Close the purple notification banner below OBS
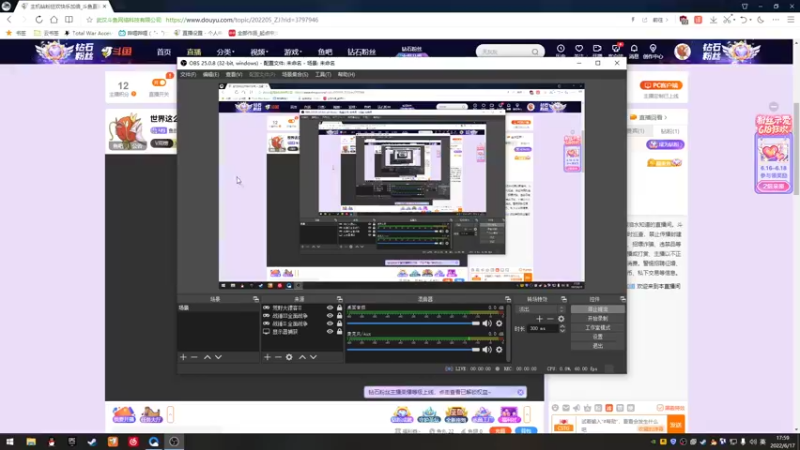 [x=520, y=392]
